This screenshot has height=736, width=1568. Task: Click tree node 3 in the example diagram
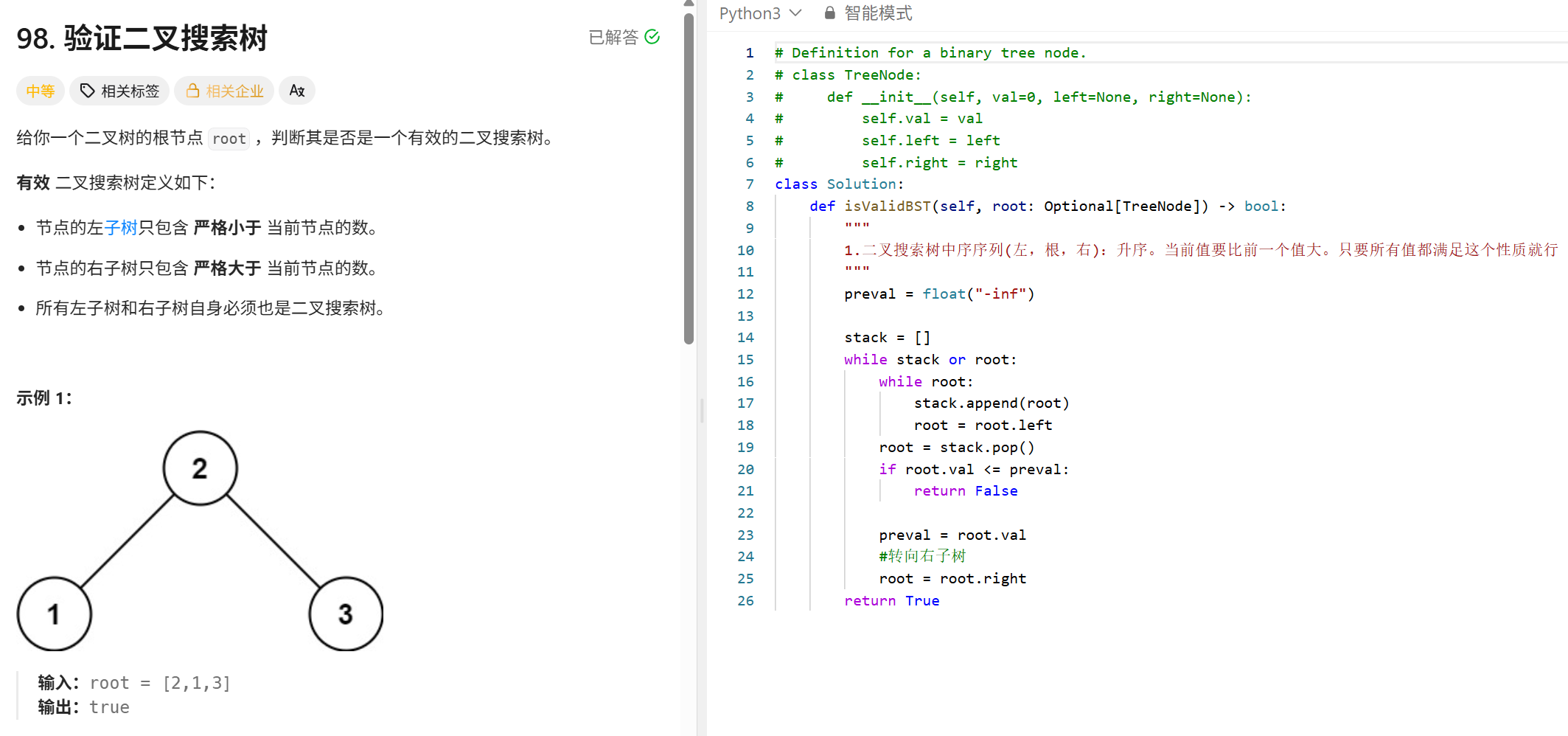346,614
